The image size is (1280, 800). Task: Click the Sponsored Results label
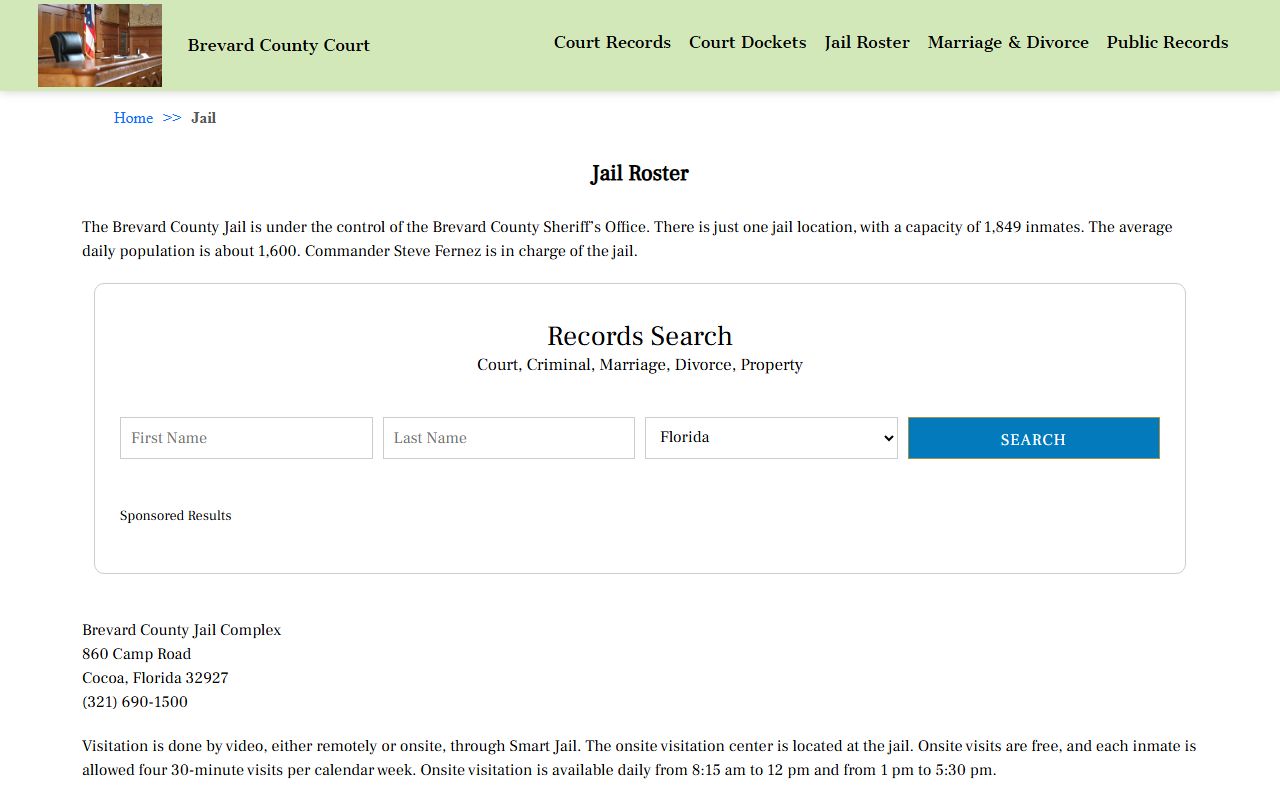pyautogui.click(x=175, y=516)
